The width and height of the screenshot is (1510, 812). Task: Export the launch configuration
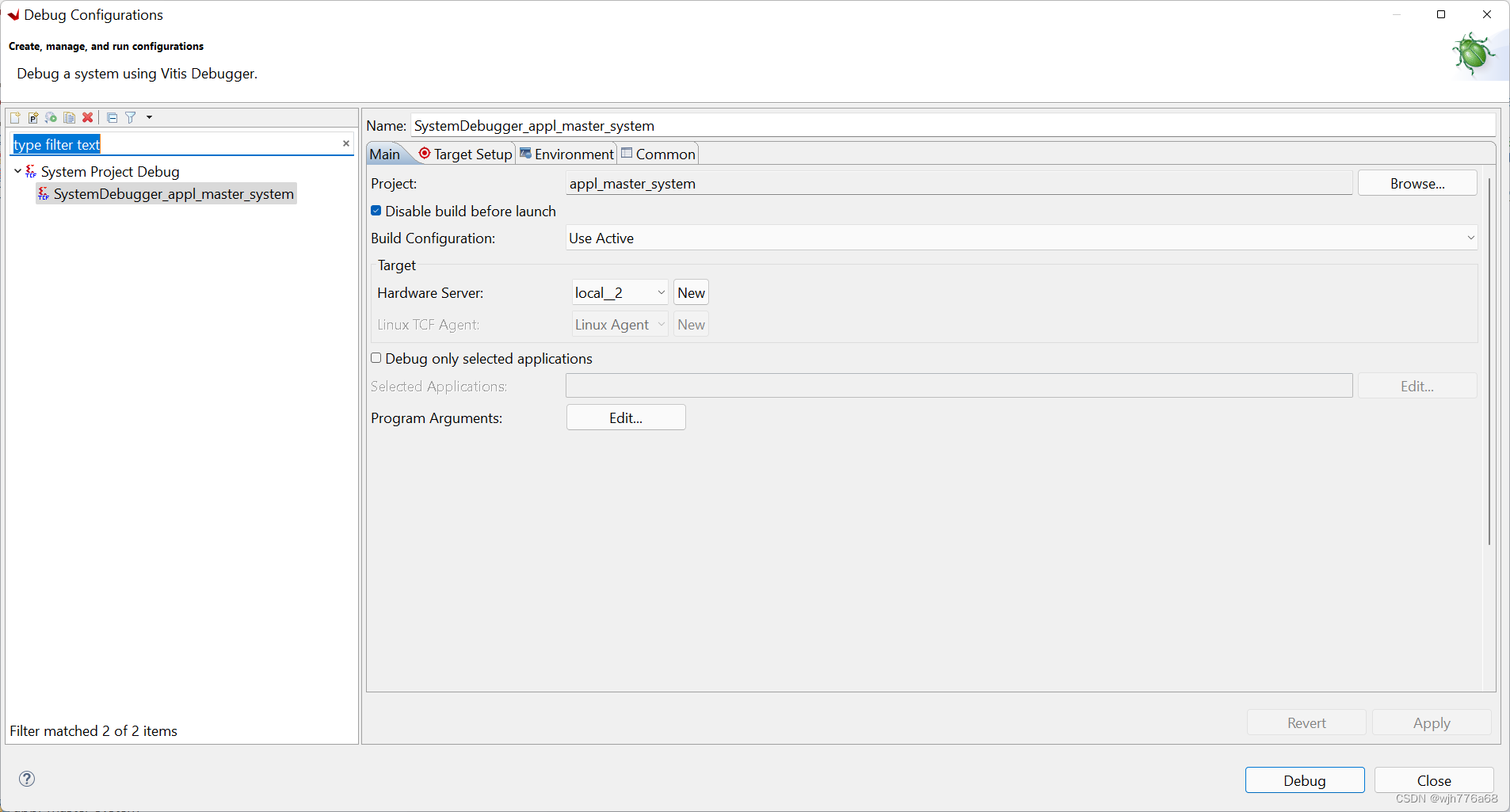click(x=51, y=117)
